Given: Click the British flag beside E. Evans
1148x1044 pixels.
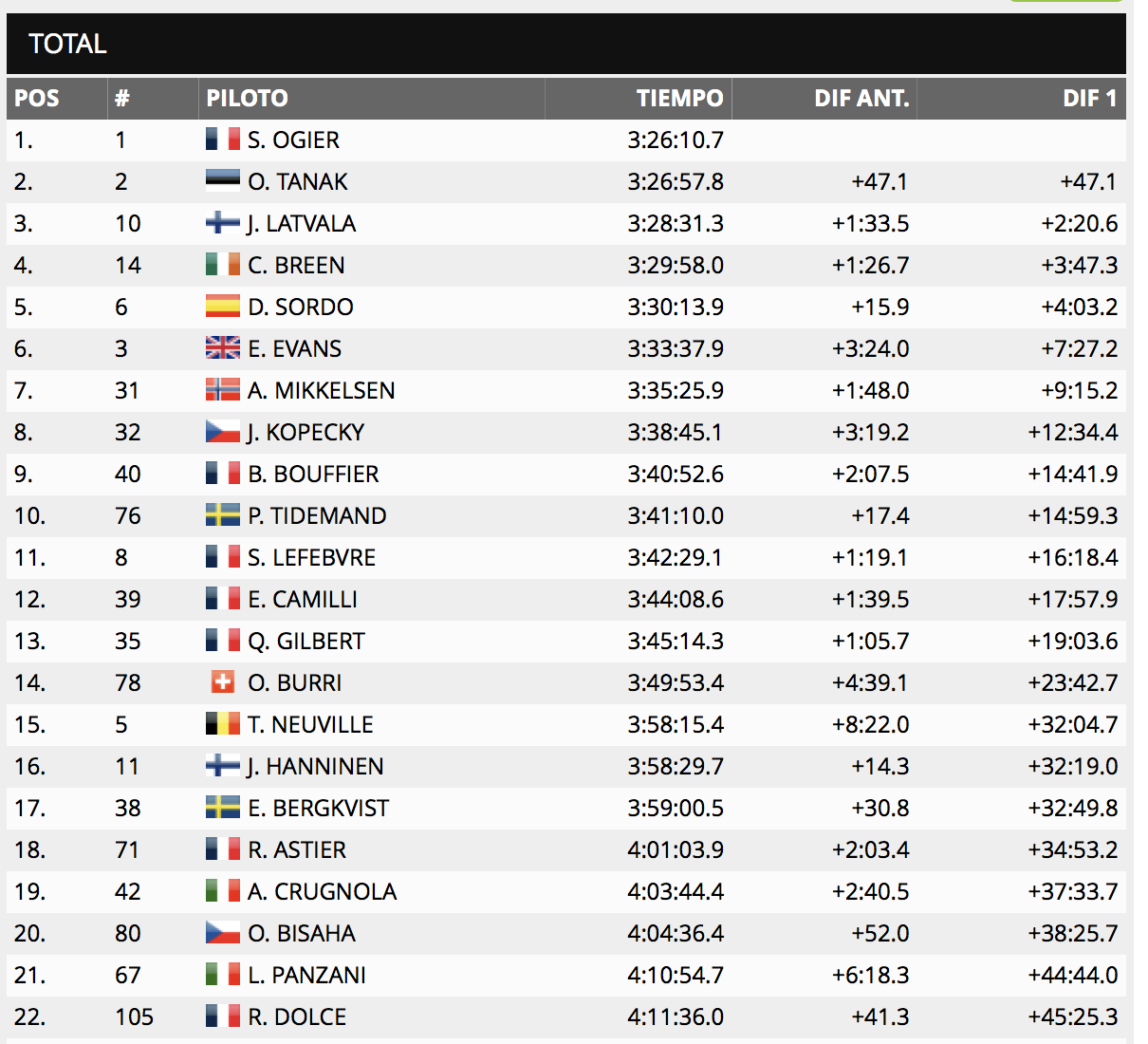Looking at the screenshot, I should pyautogui.click(x=223, y=348).
